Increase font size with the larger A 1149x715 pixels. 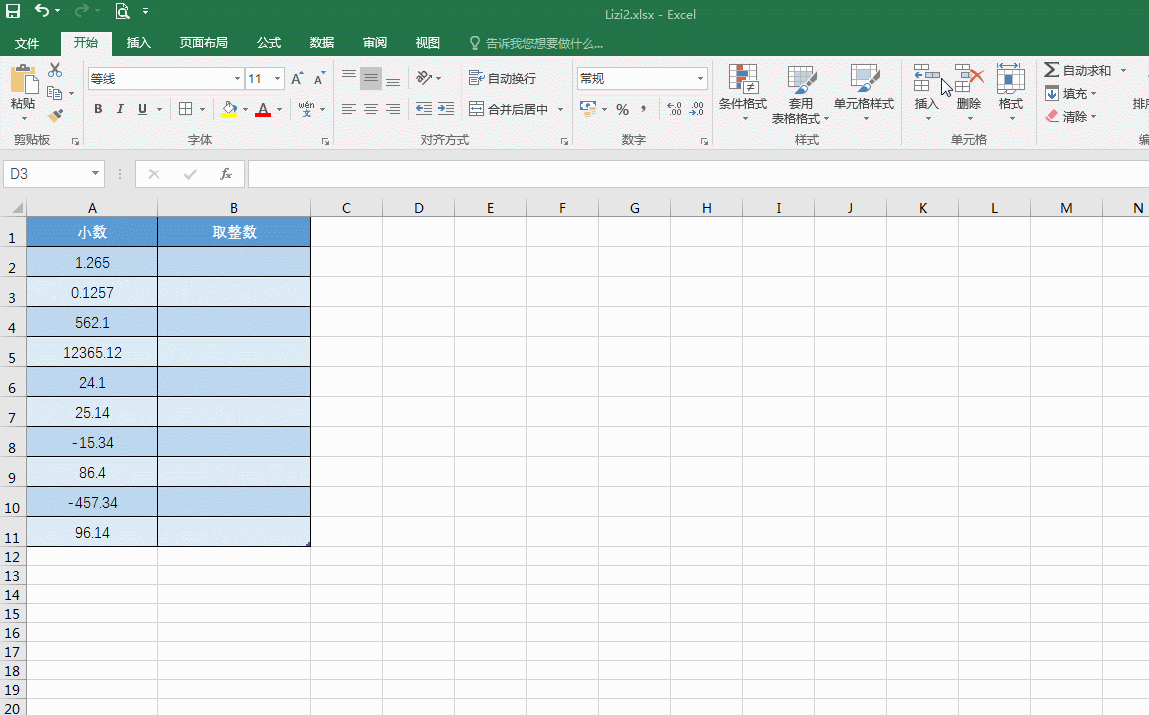(297, 78)
